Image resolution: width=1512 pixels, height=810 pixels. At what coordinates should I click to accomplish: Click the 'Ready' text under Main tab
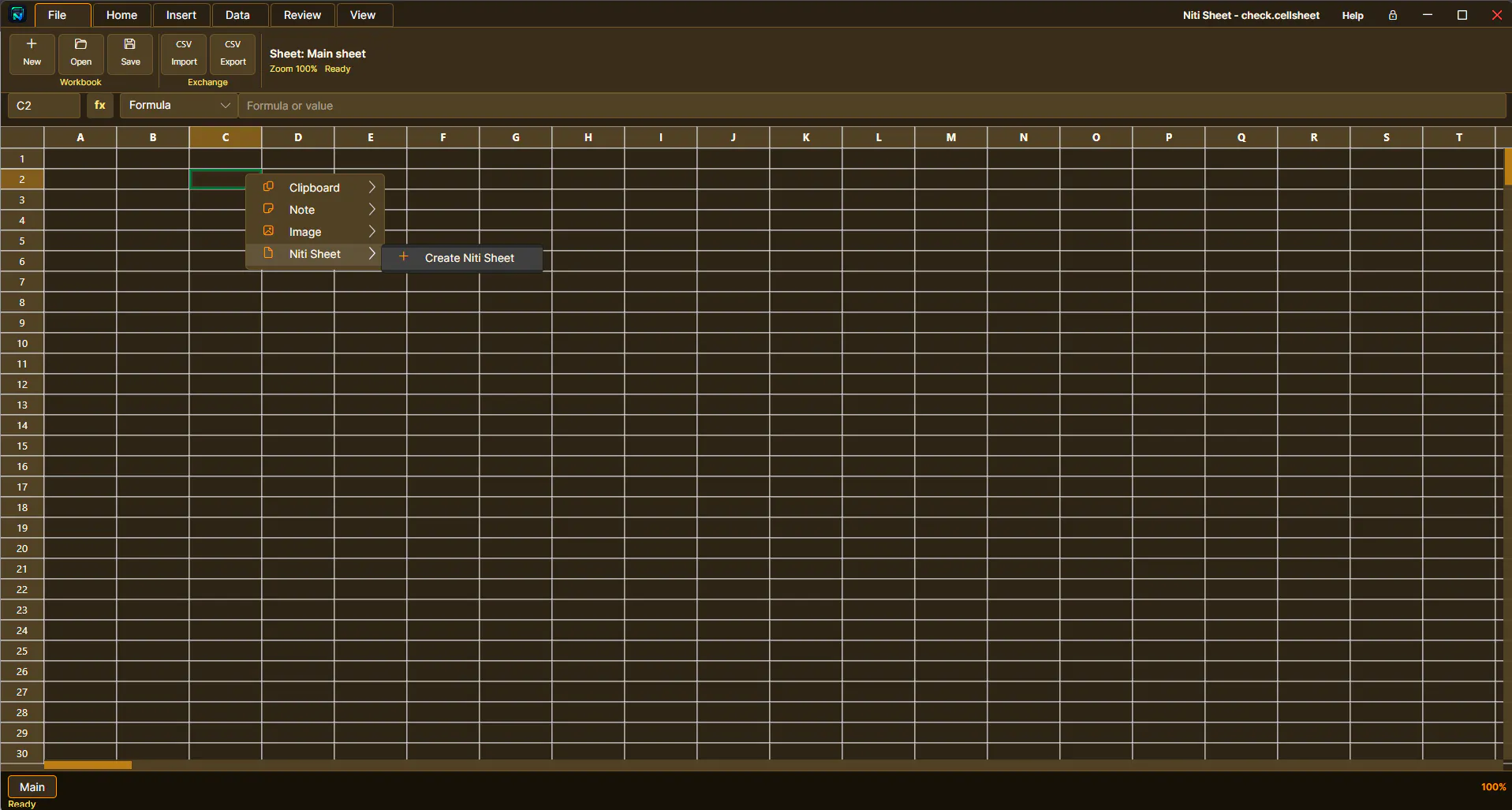(x=22, y=804)
